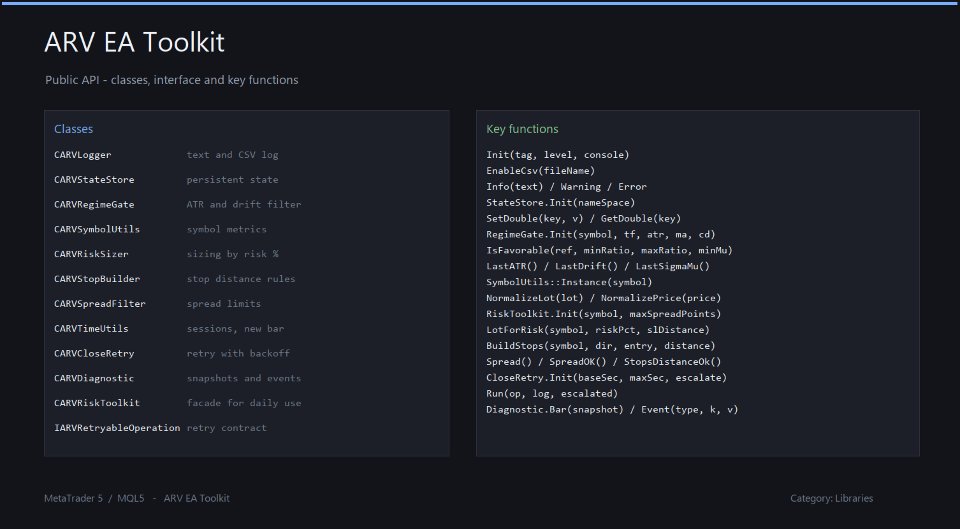Click the Key functions panel heading
Image resolution: width=960 pixels, height=529 pixels.
click(522, 129)
